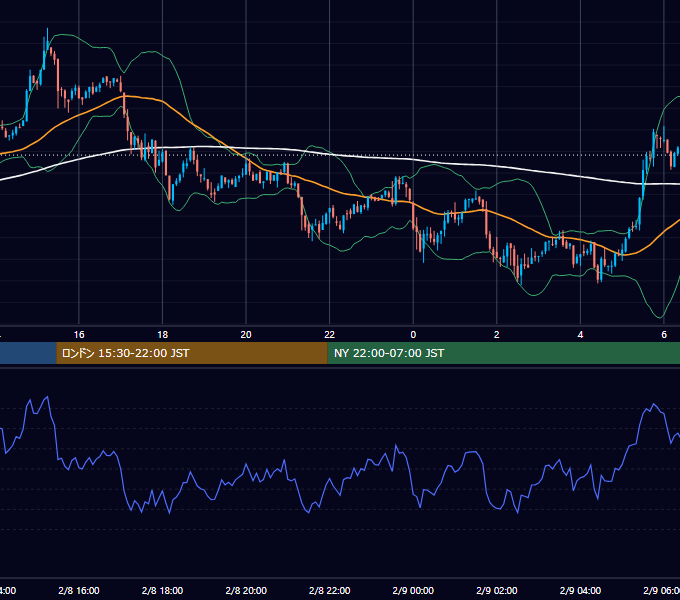Click the 2/8 22:00 oscillator time label
The image size is (680, 600).
[330, 590]
